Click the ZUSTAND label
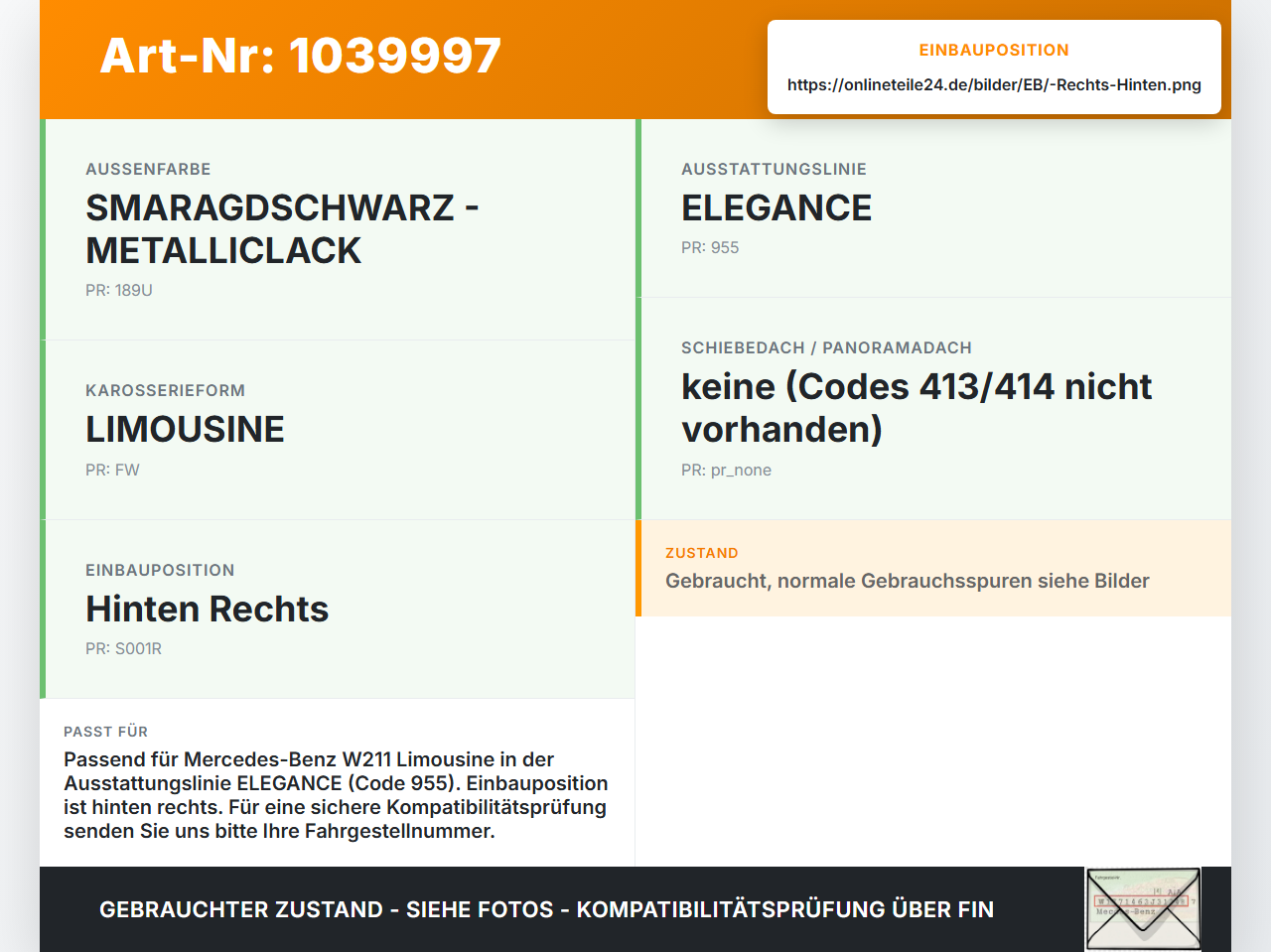The height and width of the screenshot is (952, 1271). click(701, 553)
